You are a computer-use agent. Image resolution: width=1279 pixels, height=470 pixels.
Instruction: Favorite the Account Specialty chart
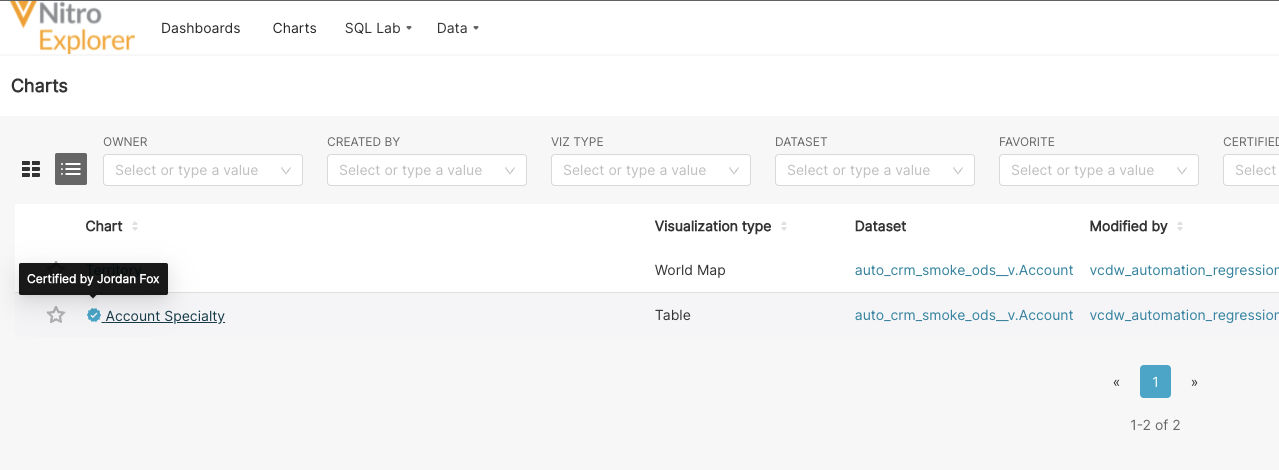tap(56, 315)
